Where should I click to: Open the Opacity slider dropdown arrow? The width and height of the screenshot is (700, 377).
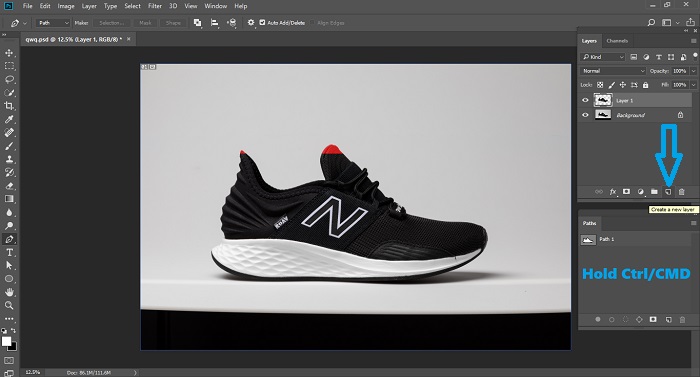click(693, 71)
